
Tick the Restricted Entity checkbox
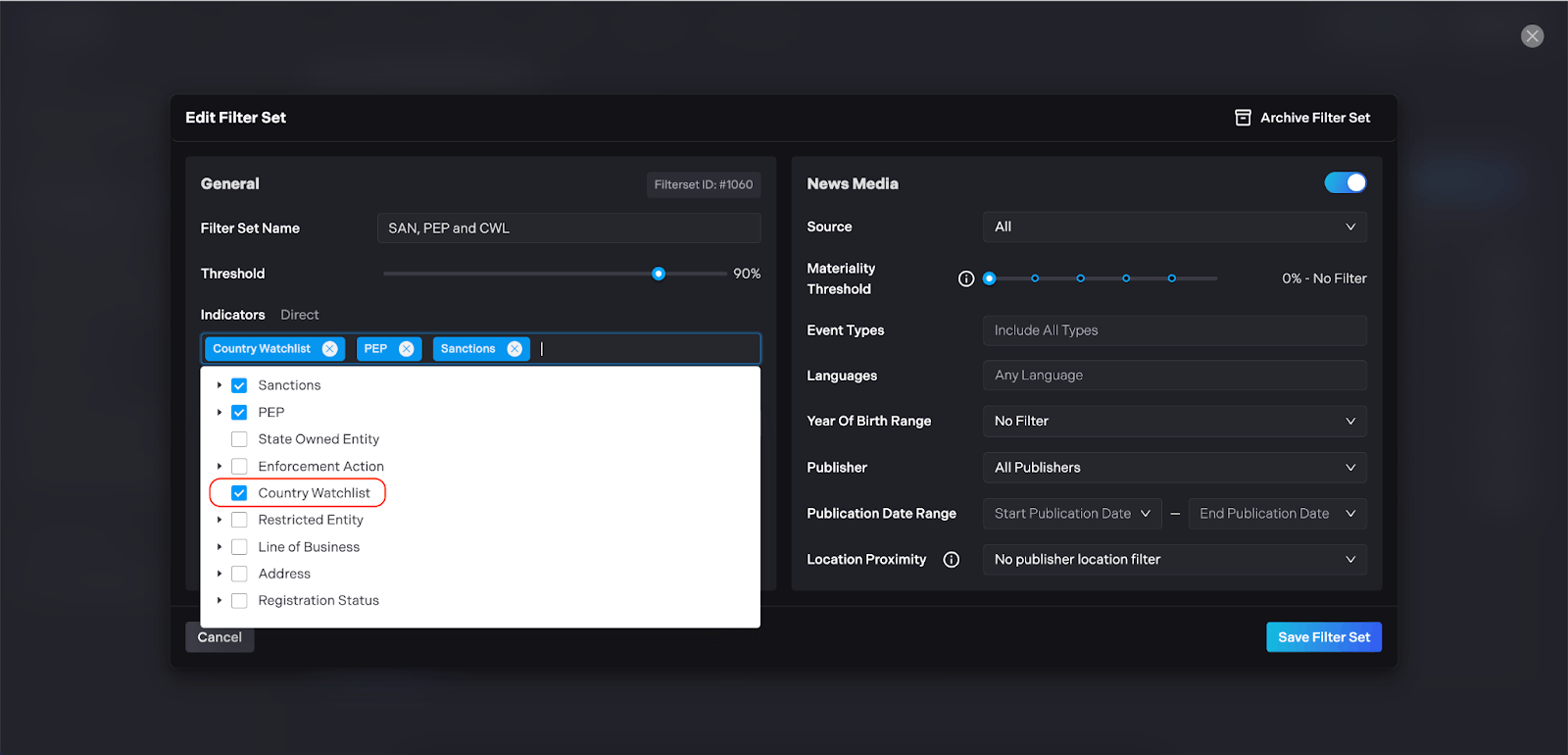point(239,520)
